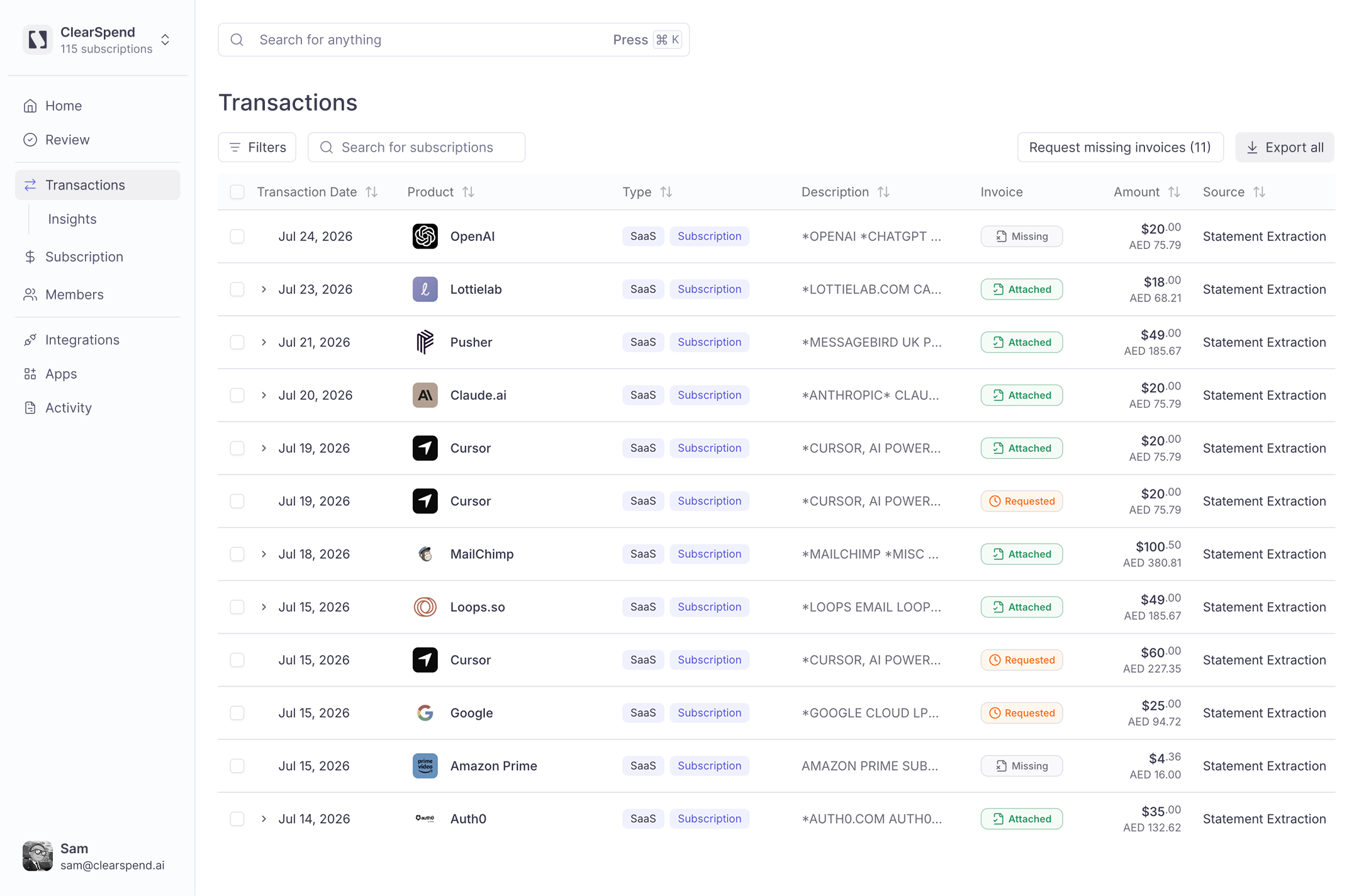Check the Lottielab row checkbox
The width and height of the screenshot is (1359, 896).
[237, 289]
